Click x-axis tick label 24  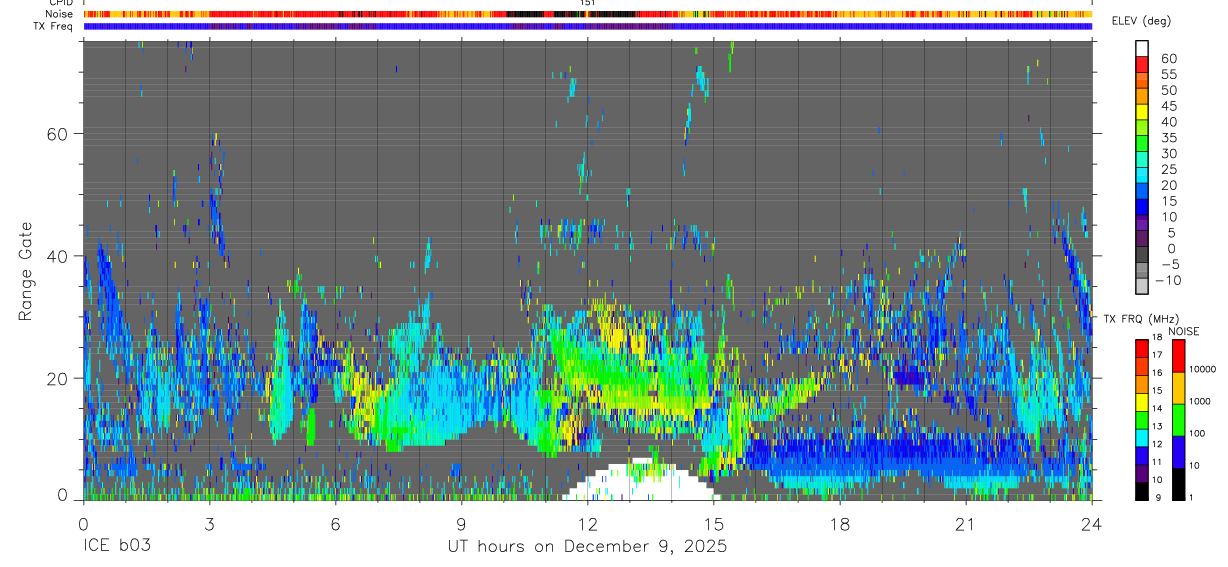click(x=1091, y=523)
